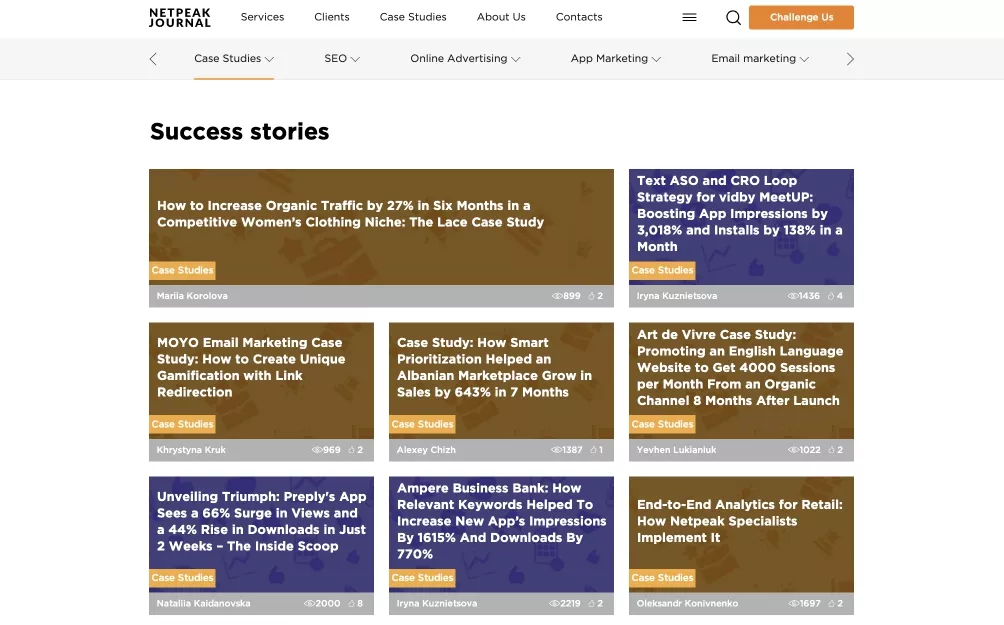Click like icon on Khrystyna Kruk card
Screen dimensions: 1004x625
351,450
